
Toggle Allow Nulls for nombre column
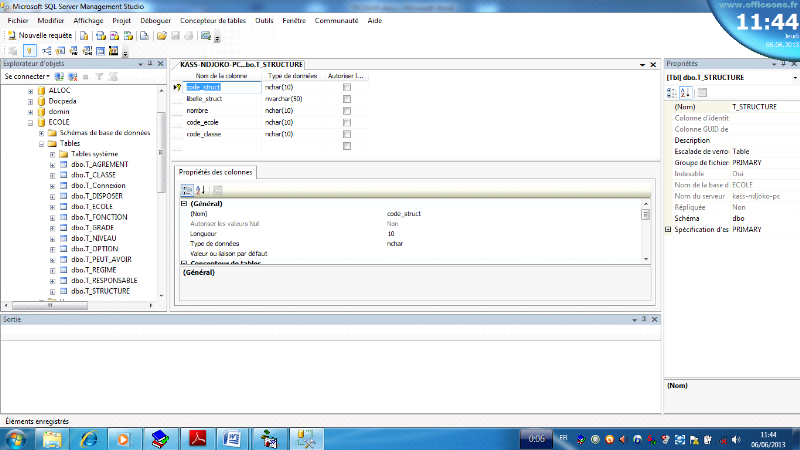[x=347, y=111]
